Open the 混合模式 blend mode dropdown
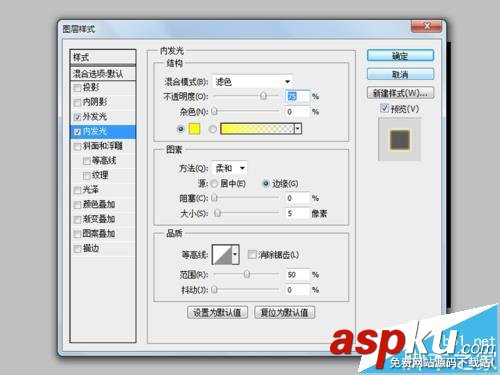The image size is (500, 375). pyautogui.click(x=252, y=82)
